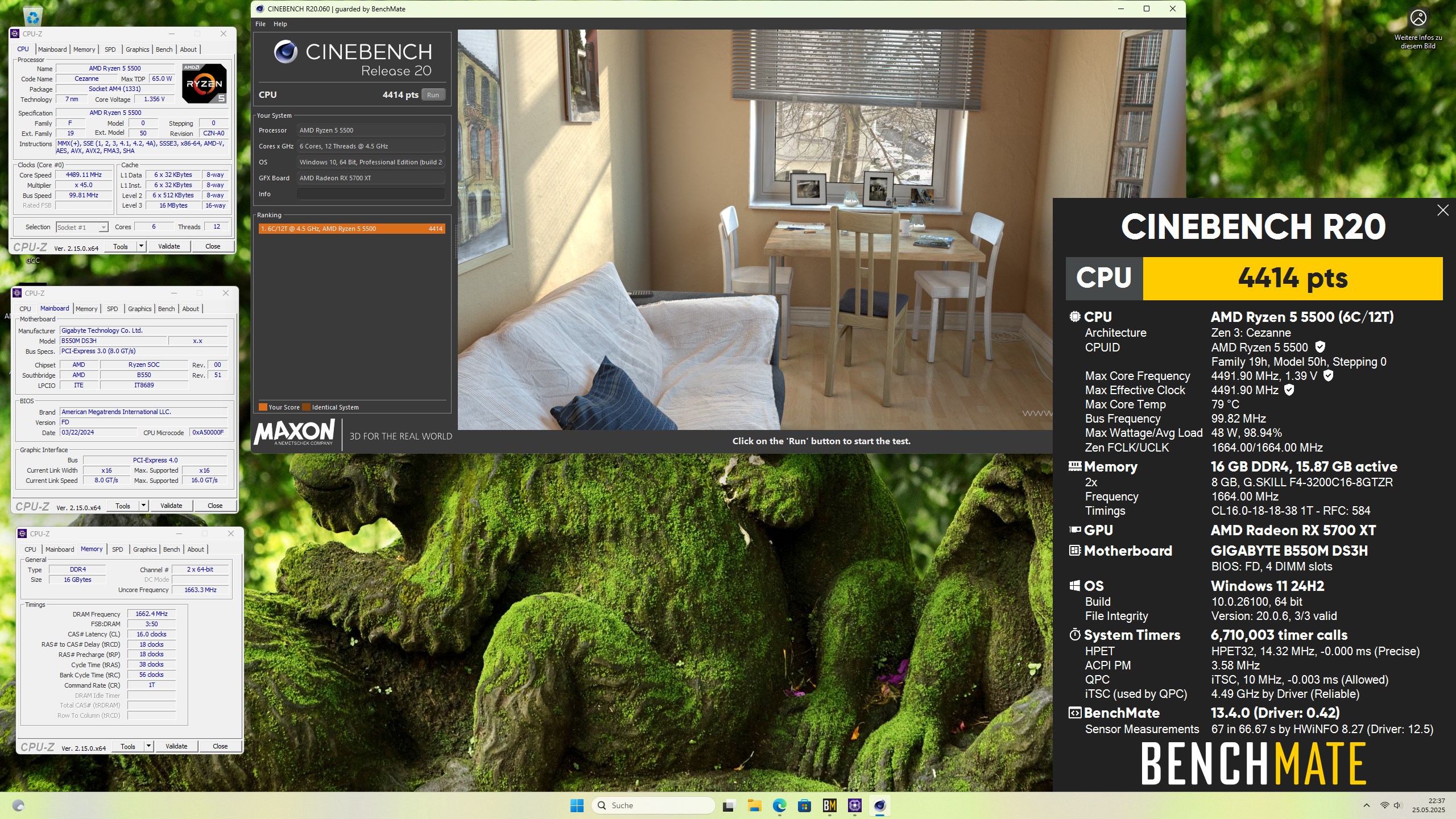Open the volume speaker tray icon

(1397, 805)
